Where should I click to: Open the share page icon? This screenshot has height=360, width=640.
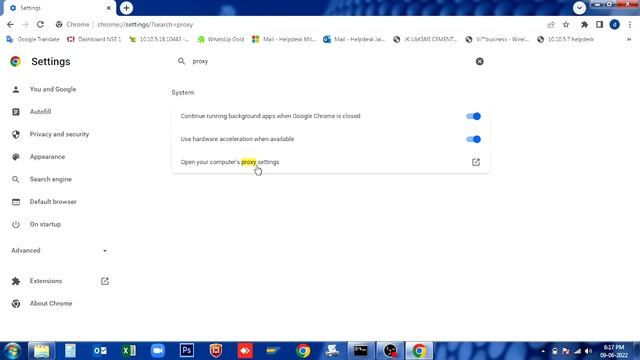(x=551, y=24)
